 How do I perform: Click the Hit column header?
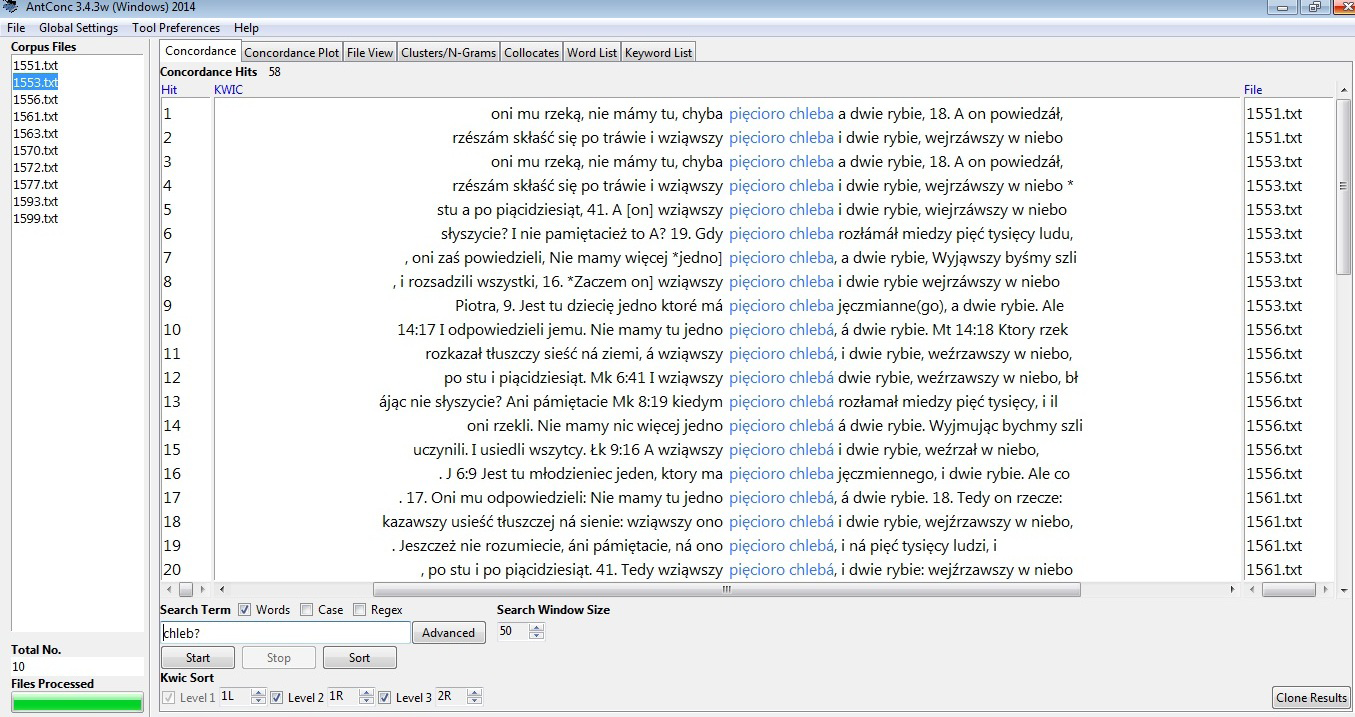tap(169, 90)
